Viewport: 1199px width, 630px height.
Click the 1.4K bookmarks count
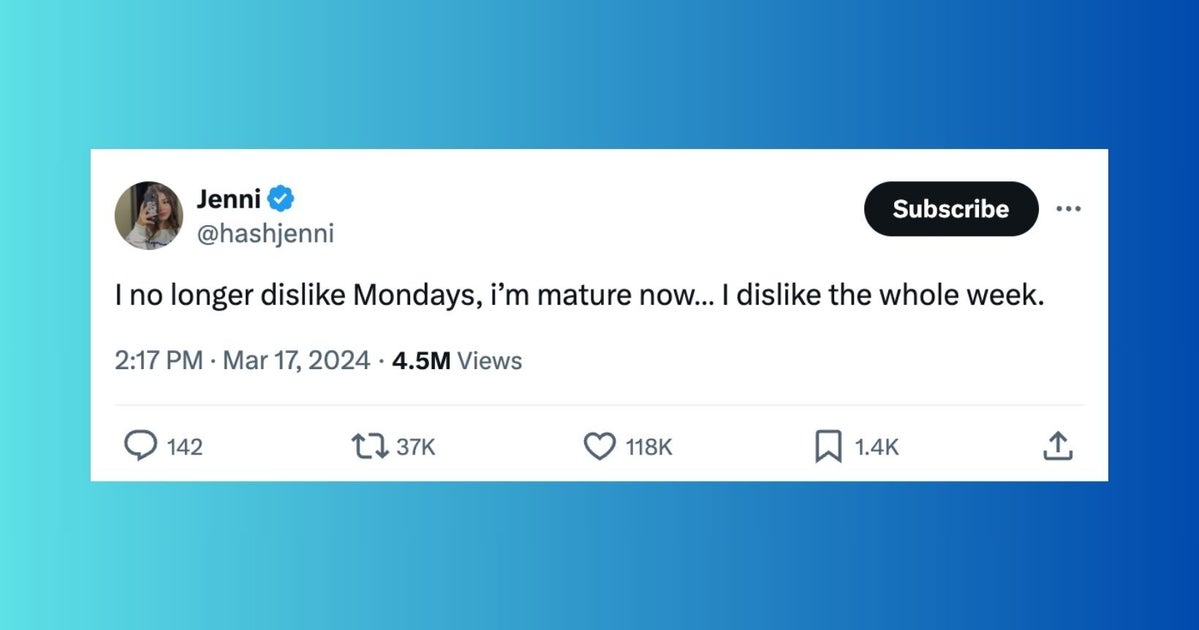877,447
